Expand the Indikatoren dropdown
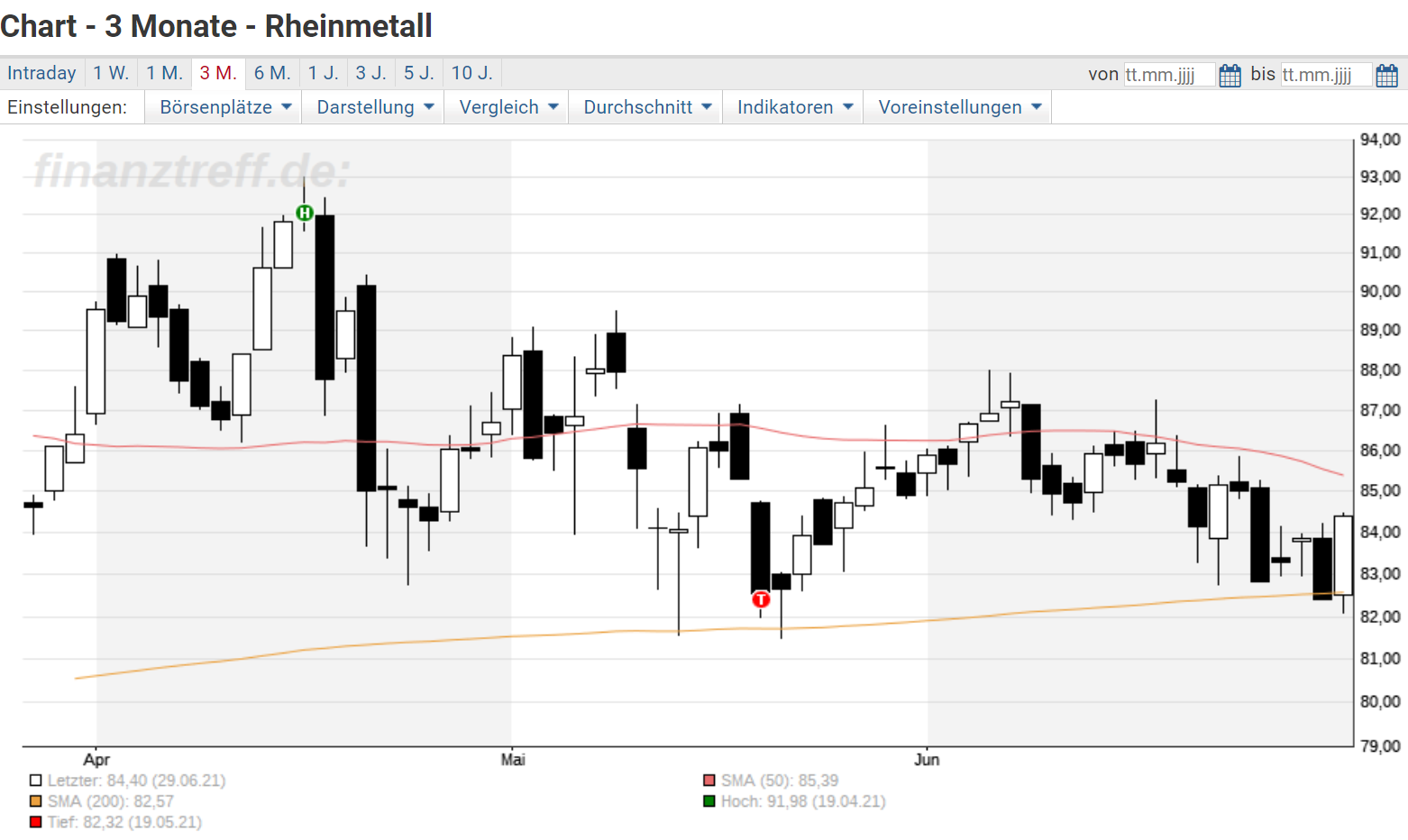 click(795, 107)
